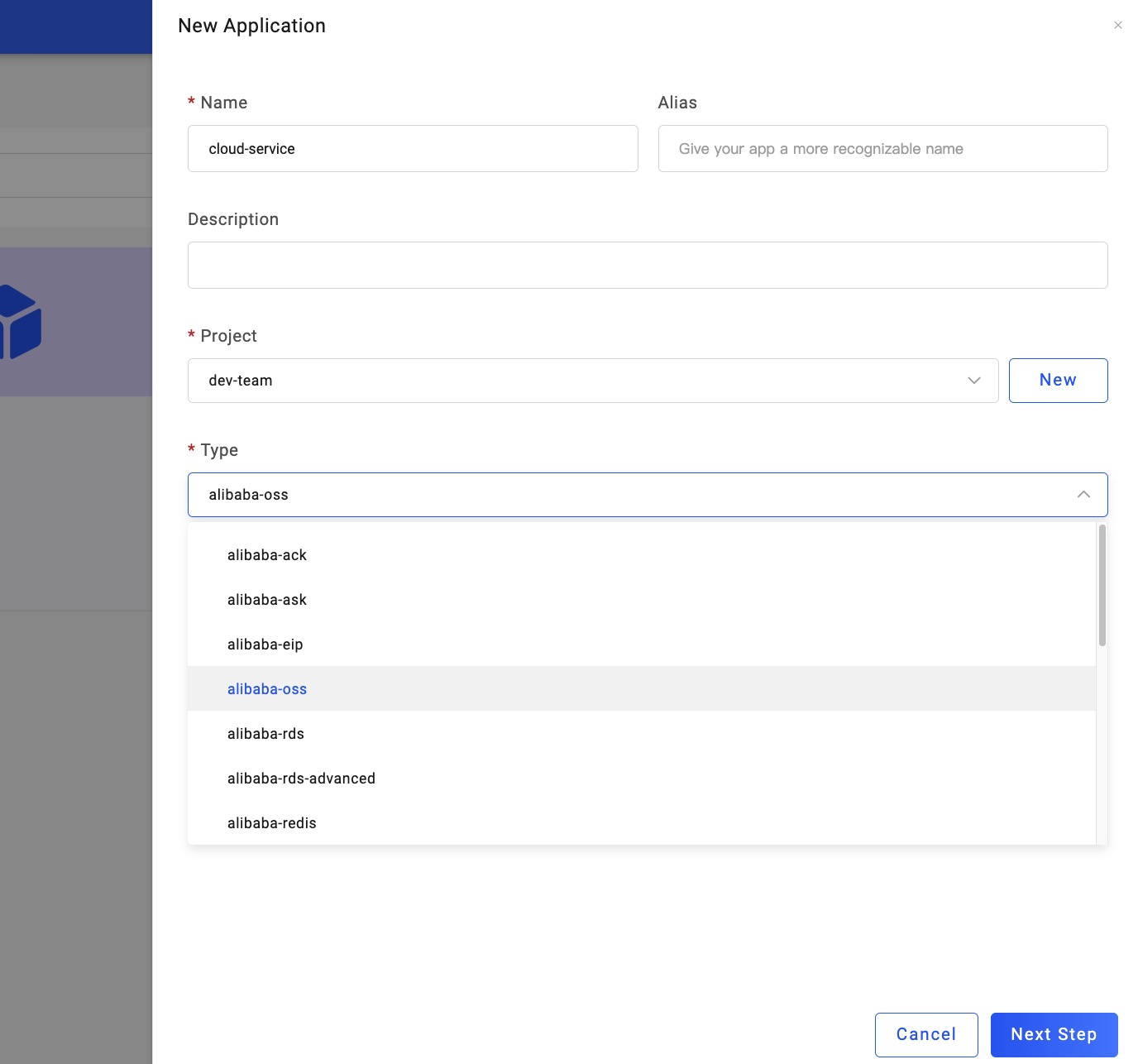Select the highlighted alibaba-oss option
Viewport: 1138px width, 1064px height.
pos(267,689)
